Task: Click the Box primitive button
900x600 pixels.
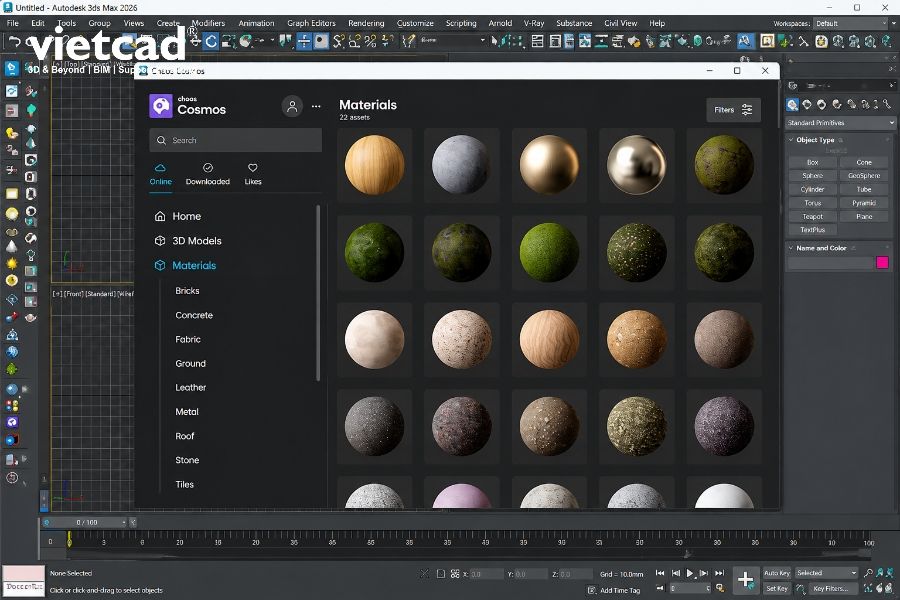Action: click(812, 162)
